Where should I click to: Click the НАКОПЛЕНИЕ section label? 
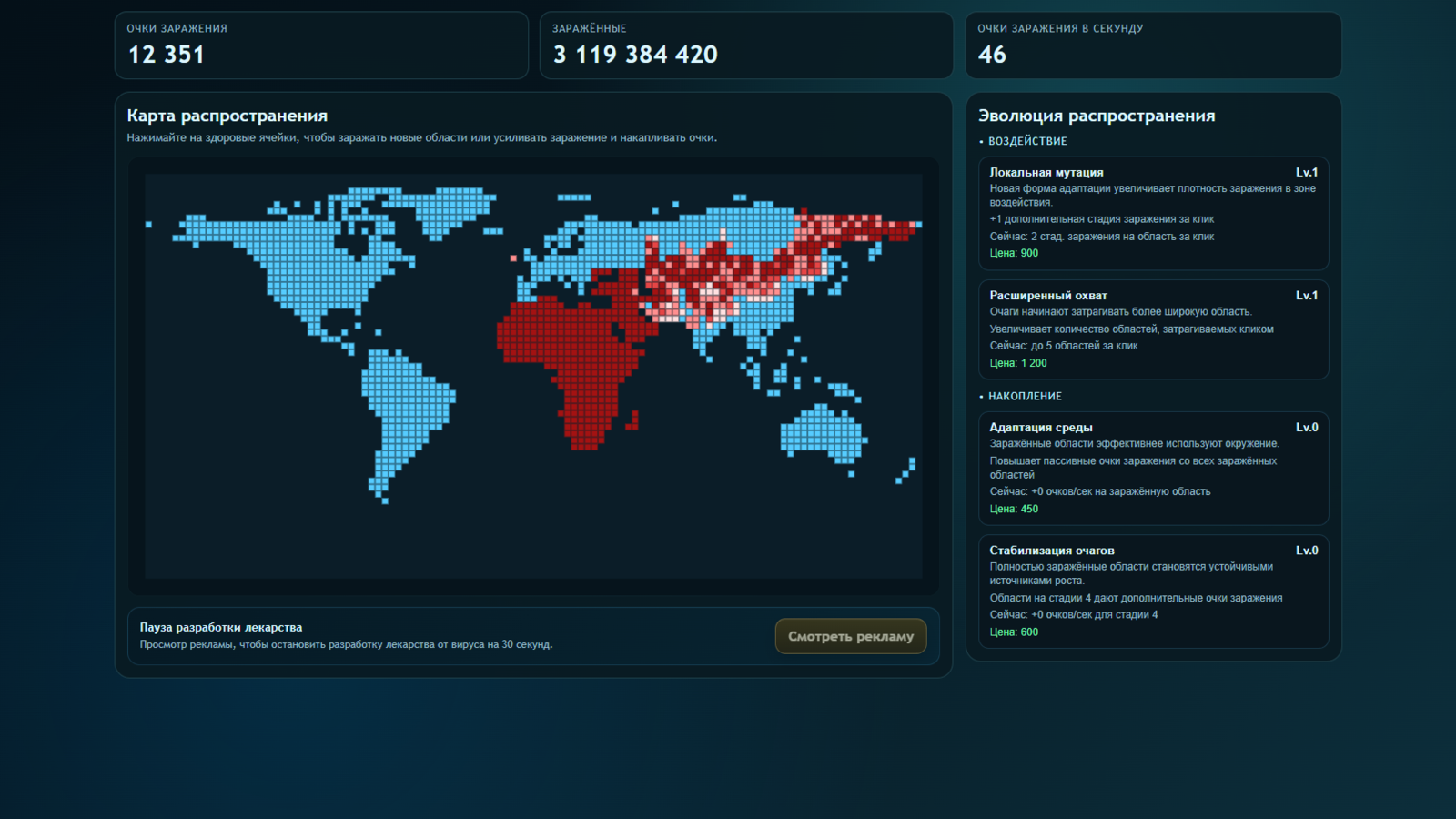pyautogui.click(x=1025, y=396)
